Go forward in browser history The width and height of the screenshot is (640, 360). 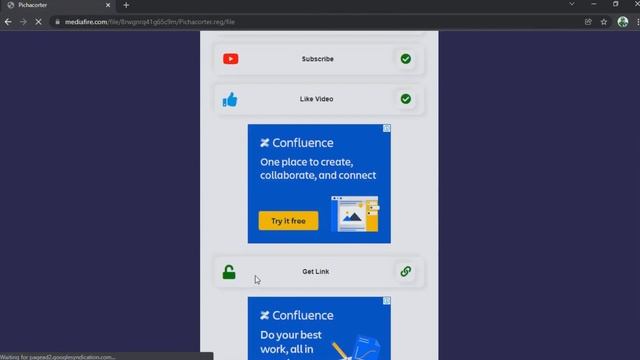pos(23,22)
